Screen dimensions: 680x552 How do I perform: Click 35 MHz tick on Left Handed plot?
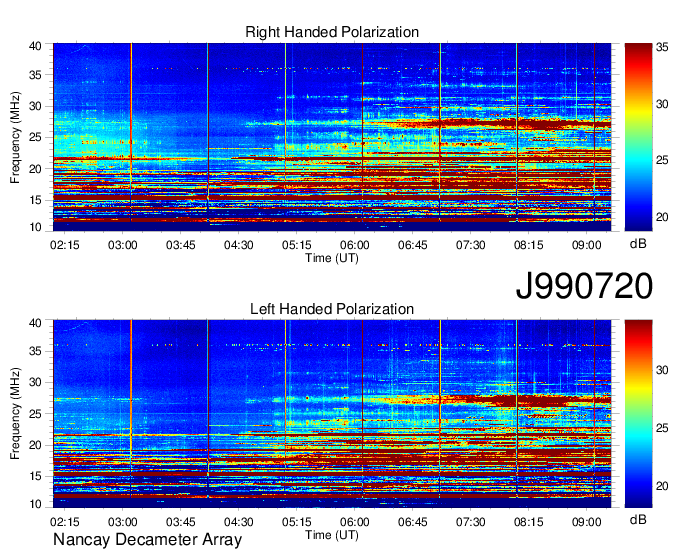[x=35, y=351]
